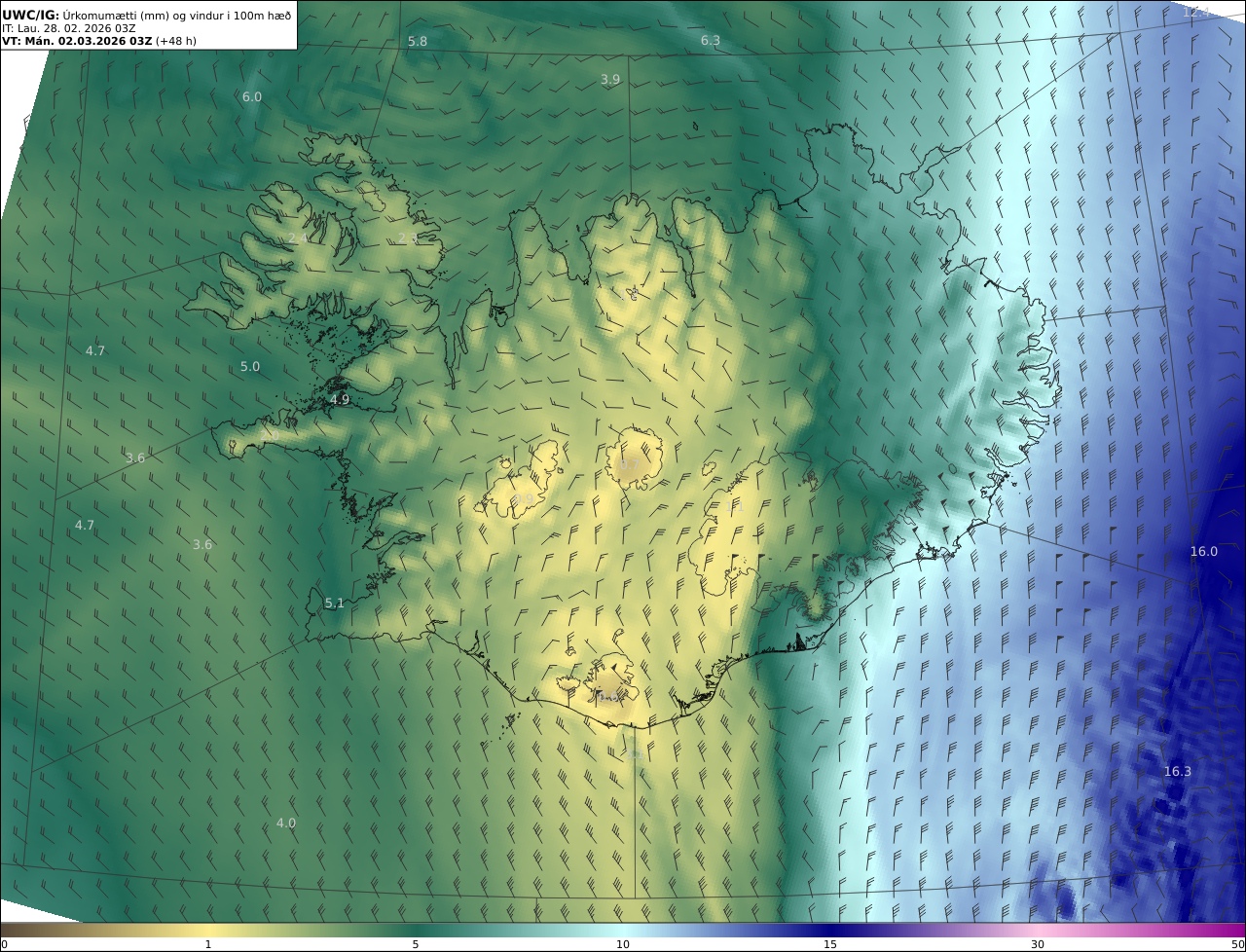
Task: Click the 5 tick on the colorbar
Action: tap(416, 944)
